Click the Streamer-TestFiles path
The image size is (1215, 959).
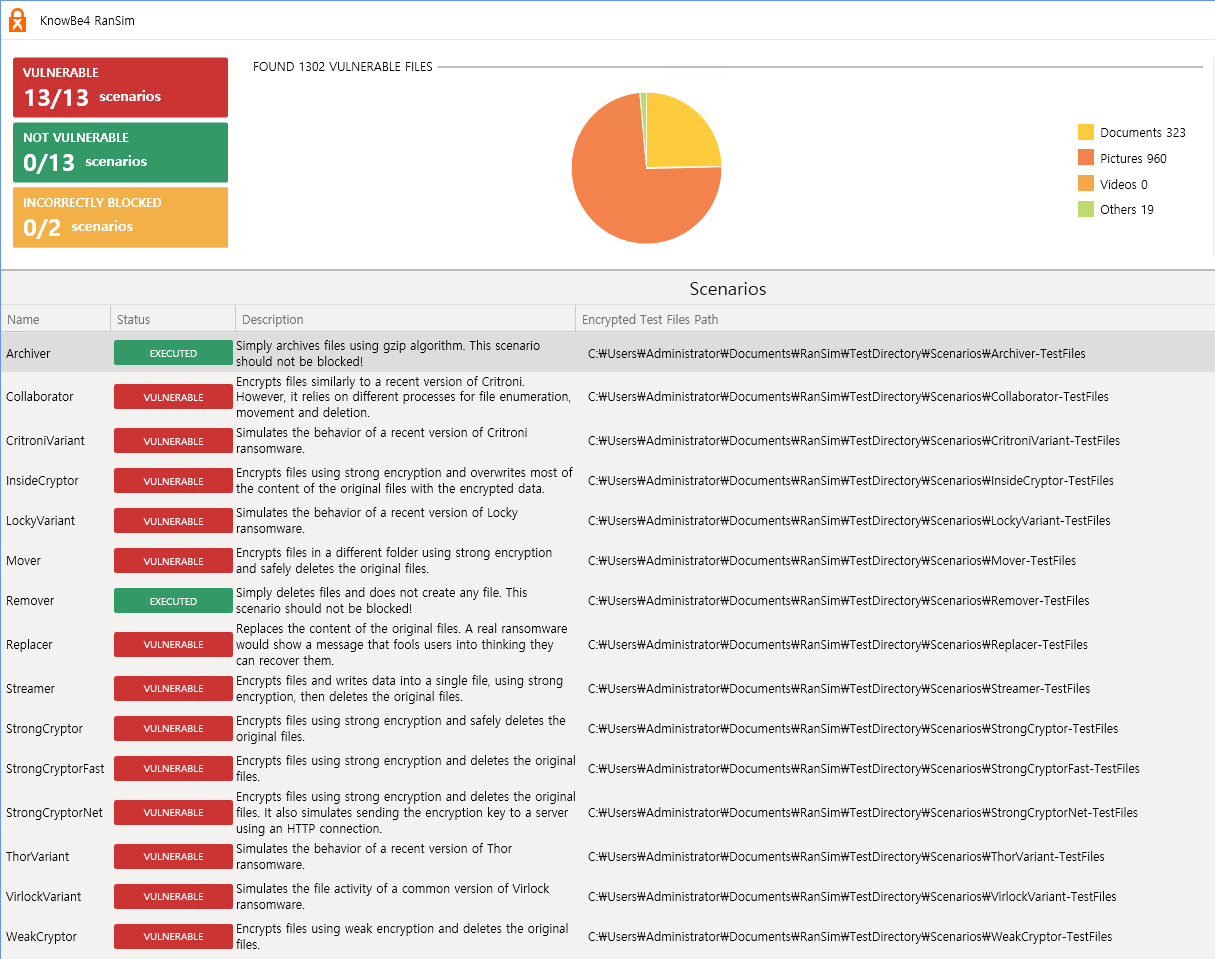click(x=839, y=688)
